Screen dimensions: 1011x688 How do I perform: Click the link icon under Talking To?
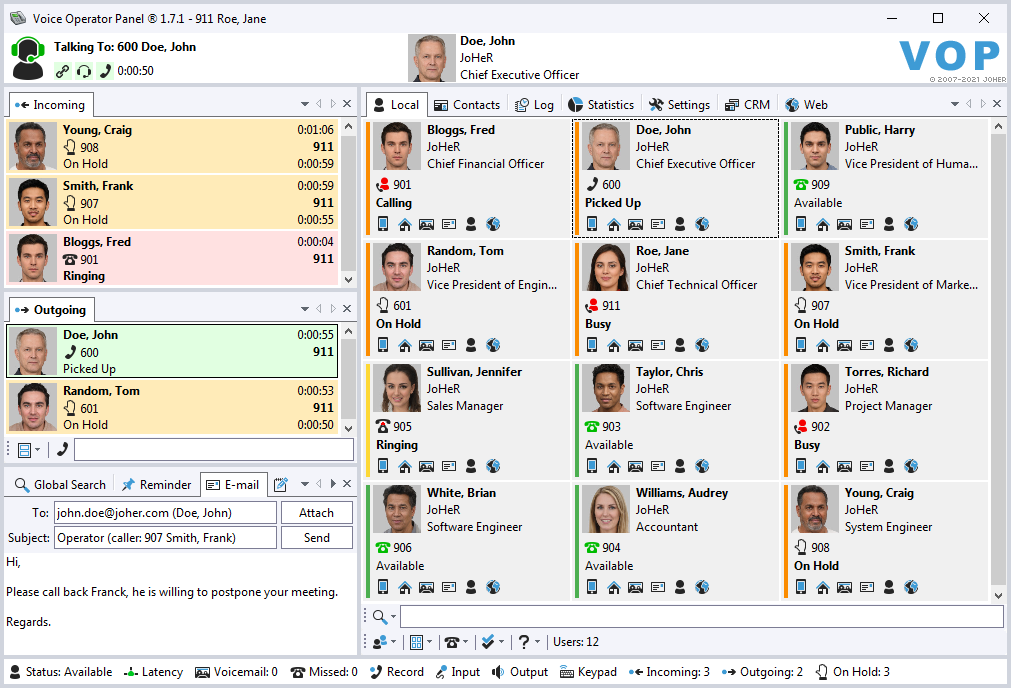point(63,71)
